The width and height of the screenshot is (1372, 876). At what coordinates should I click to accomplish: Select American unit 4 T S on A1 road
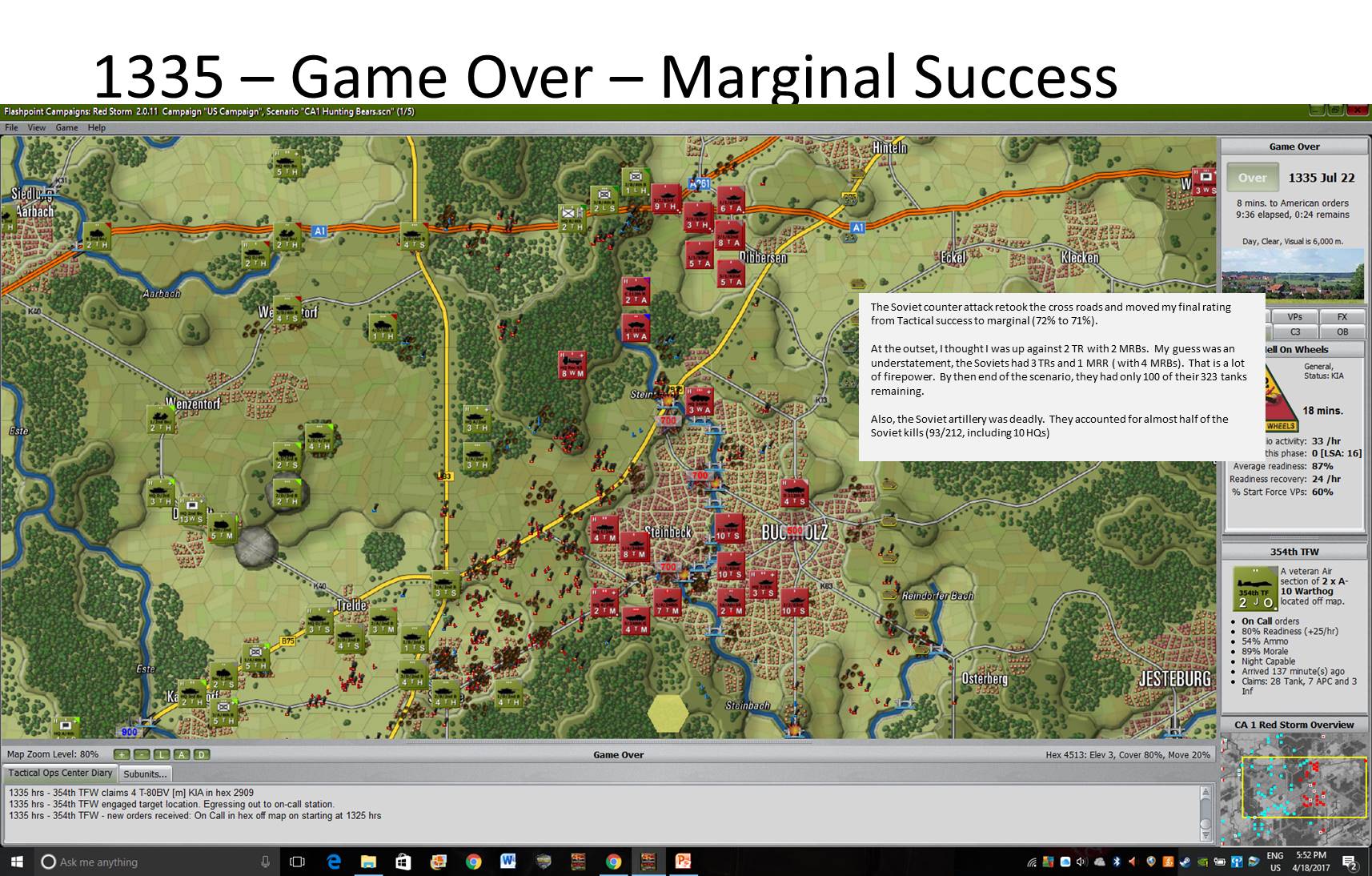[x=414, y=236]
